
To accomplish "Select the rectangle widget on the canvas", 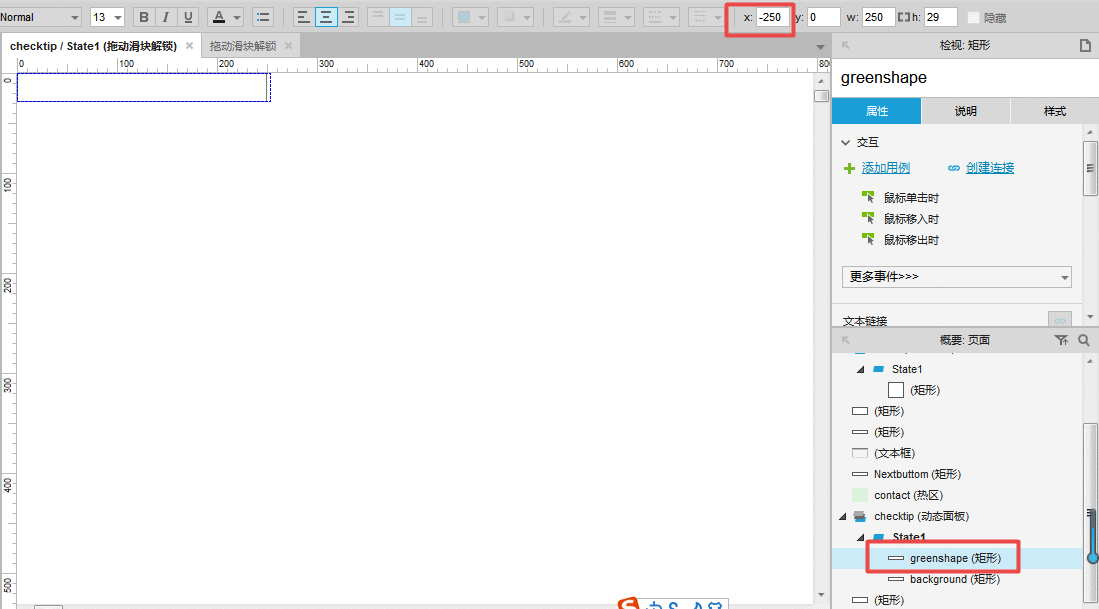I will (144, 88).
